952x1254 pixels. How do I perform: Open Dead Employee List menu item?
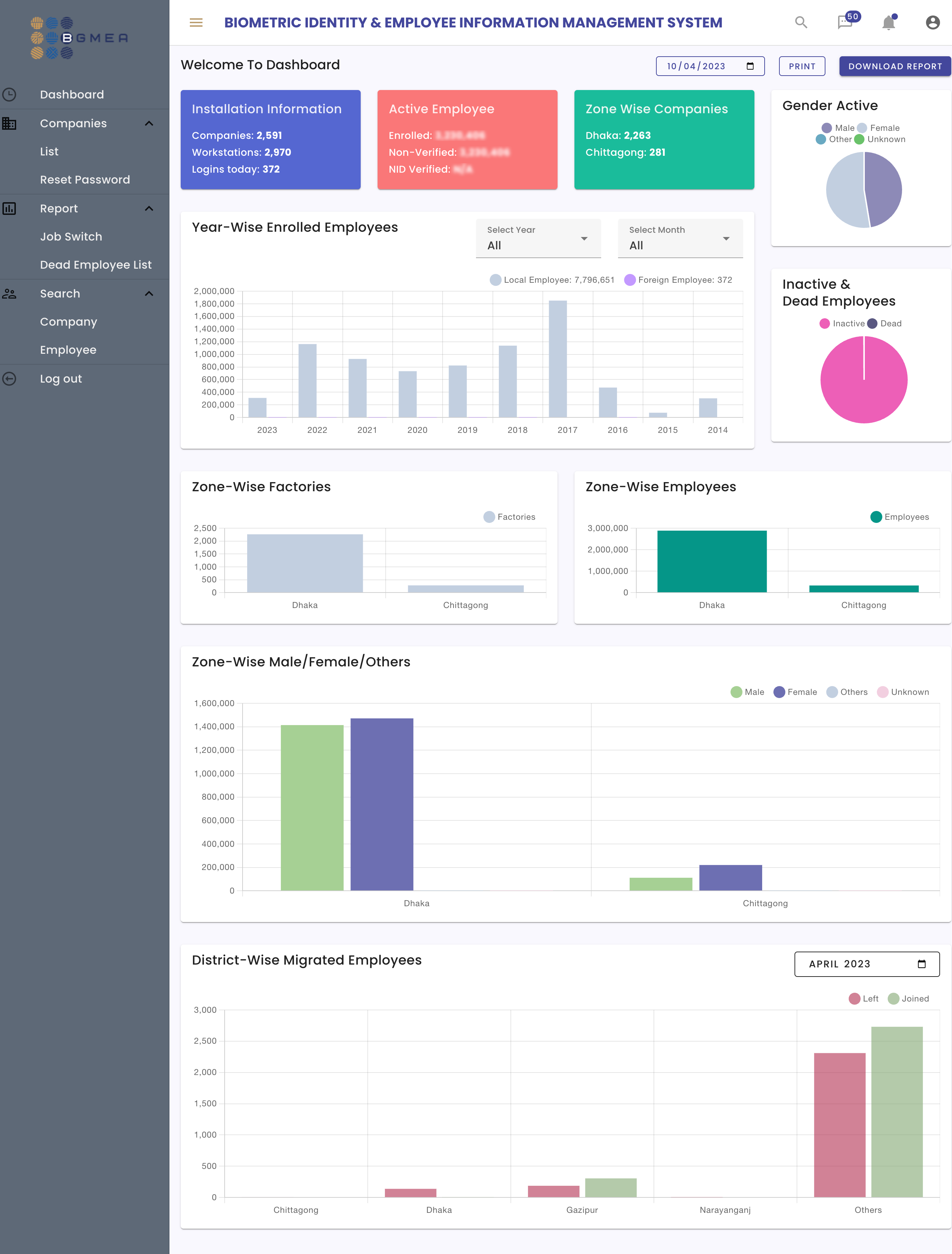point(96,265)
